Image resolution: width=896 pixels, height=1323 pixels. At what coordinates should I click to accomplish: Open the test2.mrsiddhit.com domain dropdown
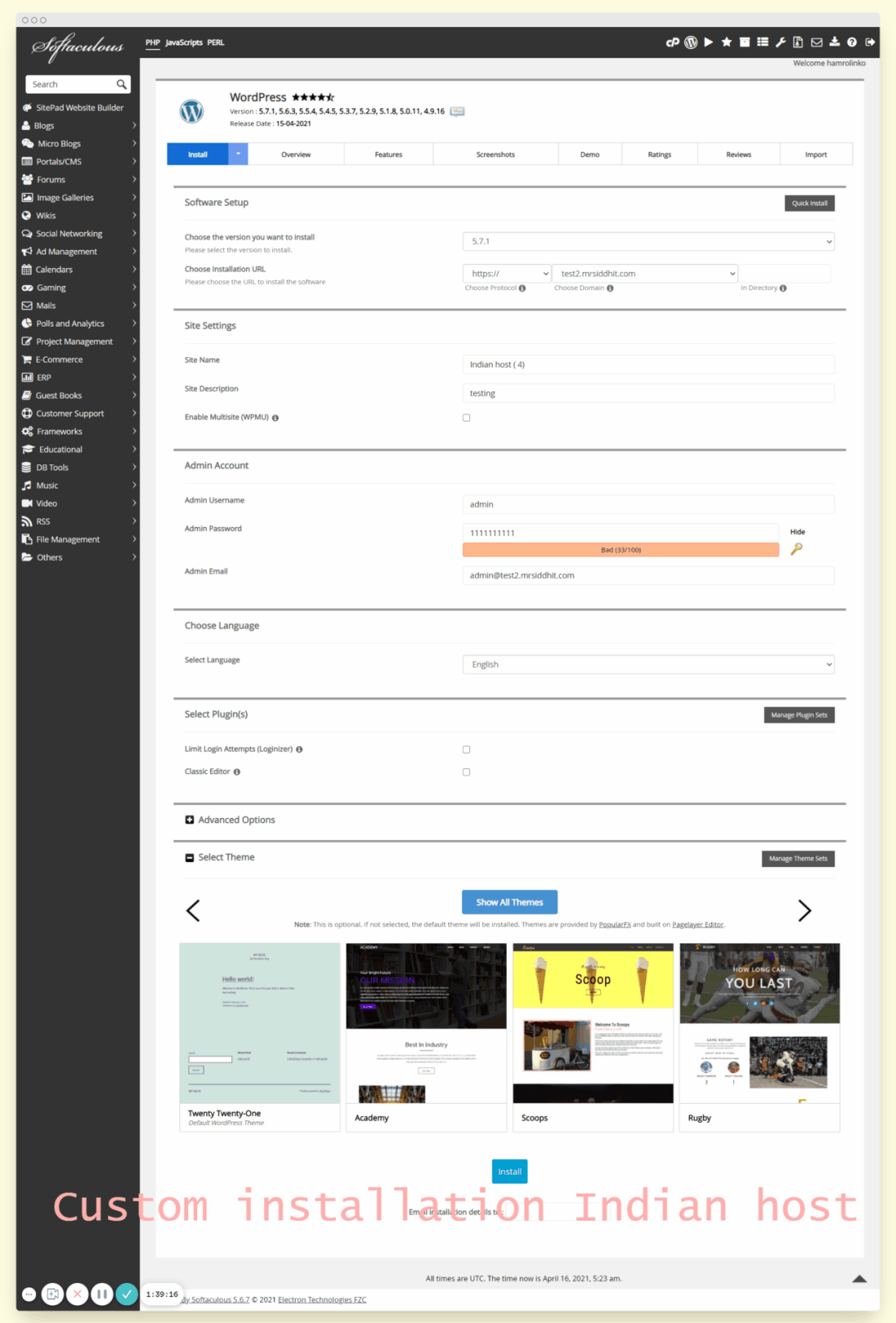[x=645, y=274]
